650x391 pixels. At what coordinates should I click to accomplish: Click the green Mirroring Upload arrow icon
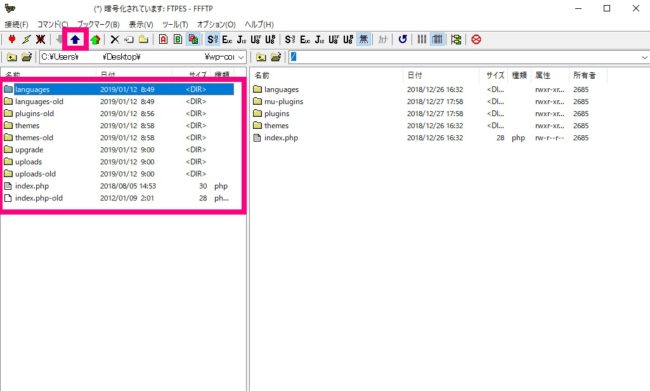tap(95, 40)
